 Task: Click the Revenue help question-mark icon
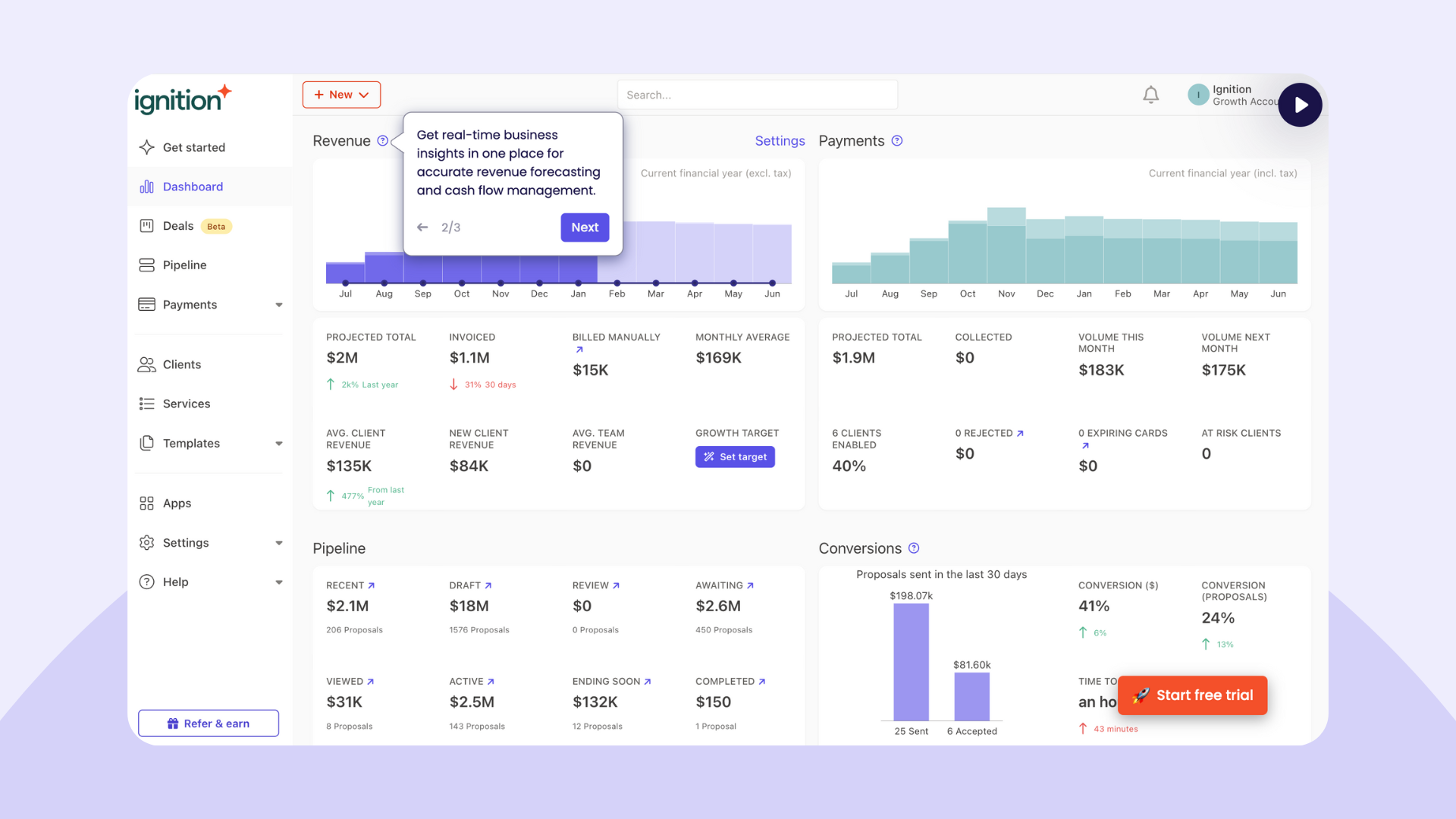click(383, 141)
